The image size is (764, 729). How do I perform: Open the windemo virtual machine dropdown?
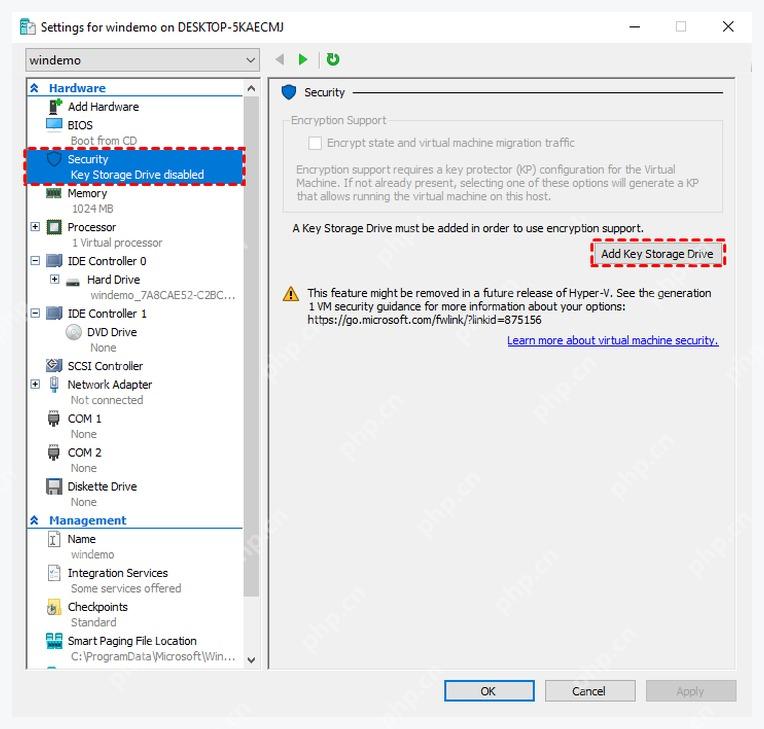[142, 60]
